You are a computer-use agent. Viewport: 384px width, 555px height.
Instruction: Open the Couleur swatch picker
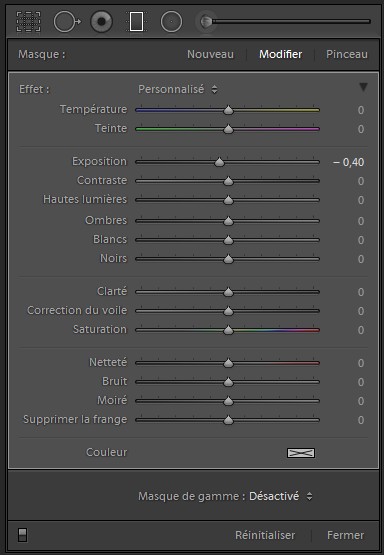tap(301, 453)
